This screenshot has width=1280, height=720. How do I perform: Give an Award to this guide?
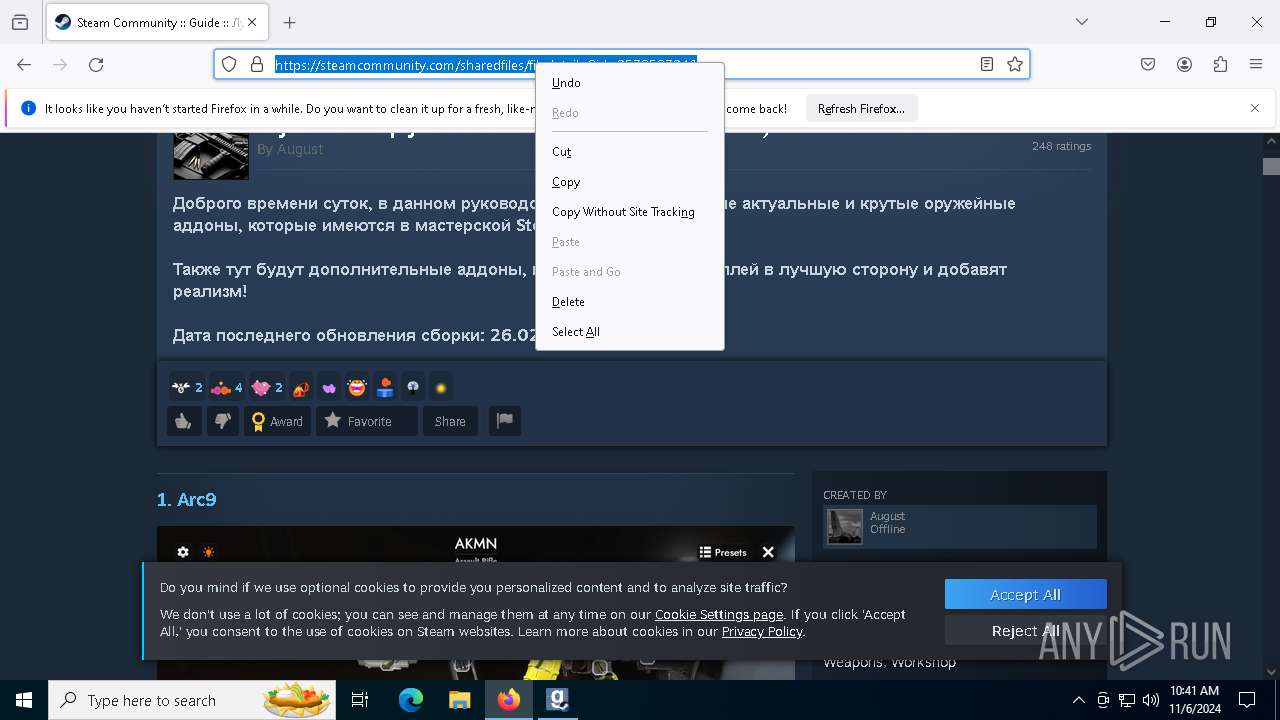[277, 421]
